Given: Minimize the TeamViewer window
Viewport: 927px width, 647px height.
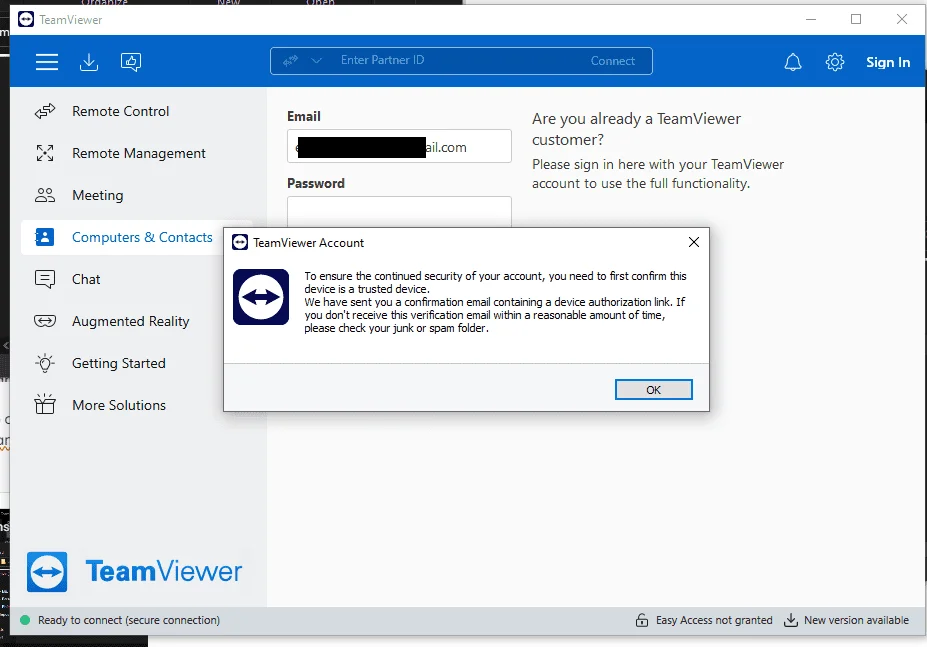Looking at the screenshot, I should point(811,20).
